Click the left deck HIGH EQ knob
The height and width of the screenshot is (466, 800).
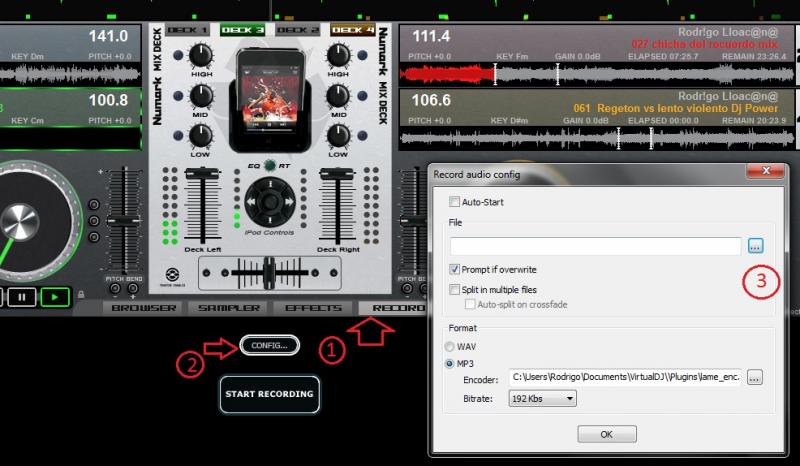pos(201,56)
